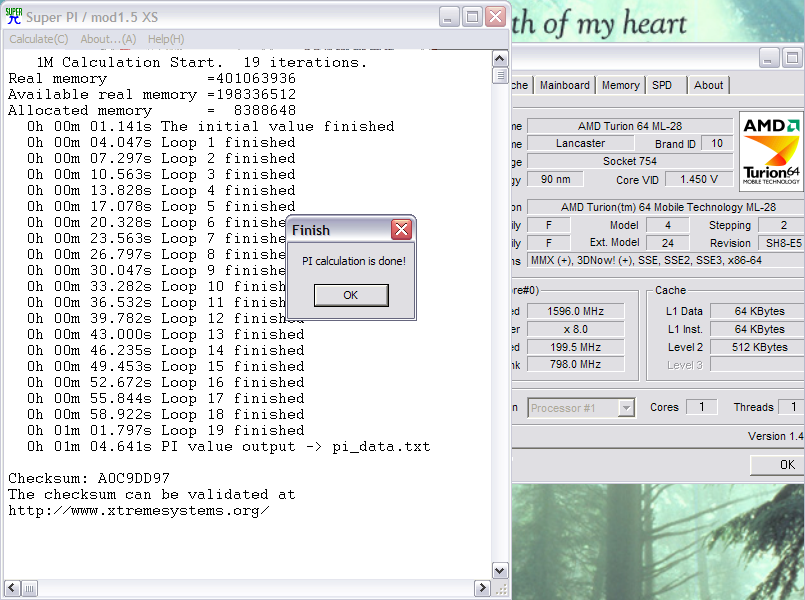Open the About...(A) menu
Image resolution: width=805 pixels, height=600 pixels.
tap(108, 39)
